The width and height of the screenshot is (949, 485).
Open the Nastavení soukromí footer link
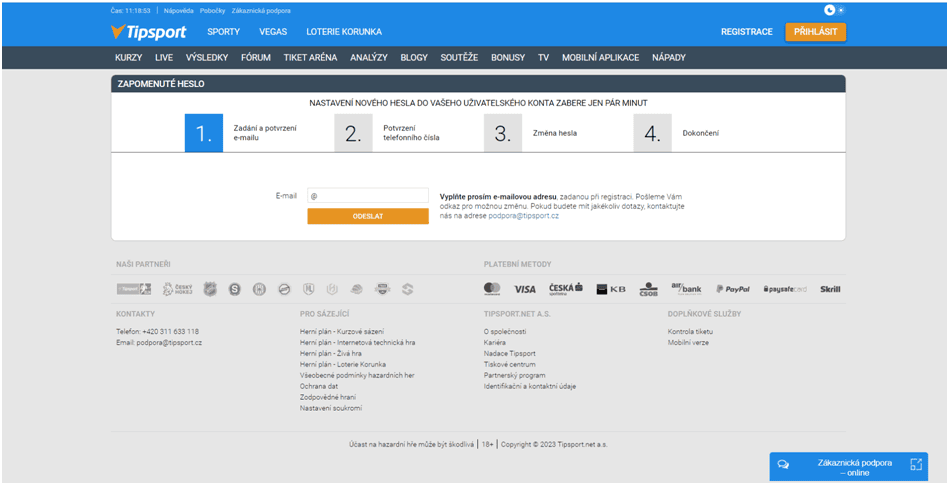(330, 408)
